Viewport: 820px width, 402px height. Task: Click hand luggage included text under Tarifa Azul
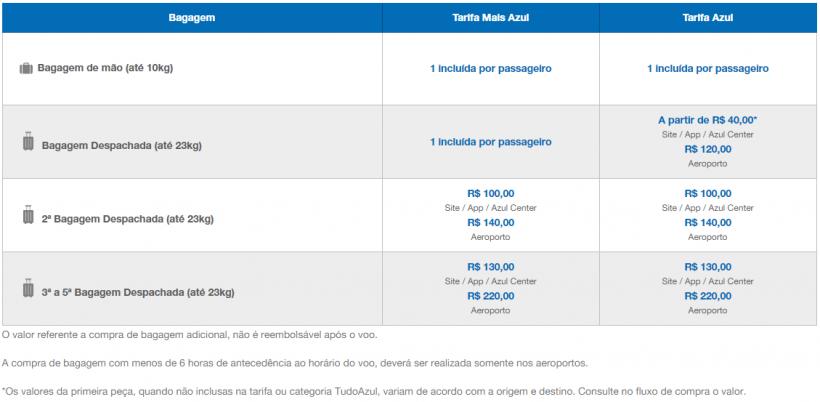click(707, 69)
